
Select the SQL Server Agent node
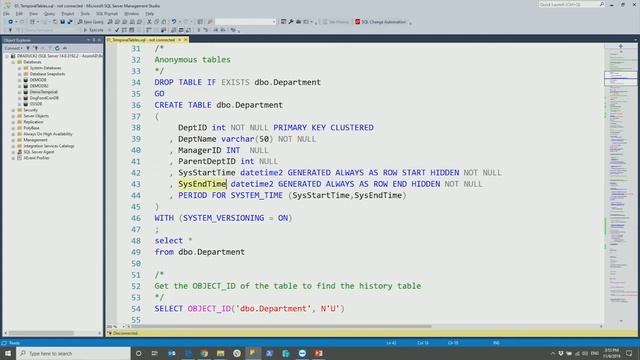point(39,152)
